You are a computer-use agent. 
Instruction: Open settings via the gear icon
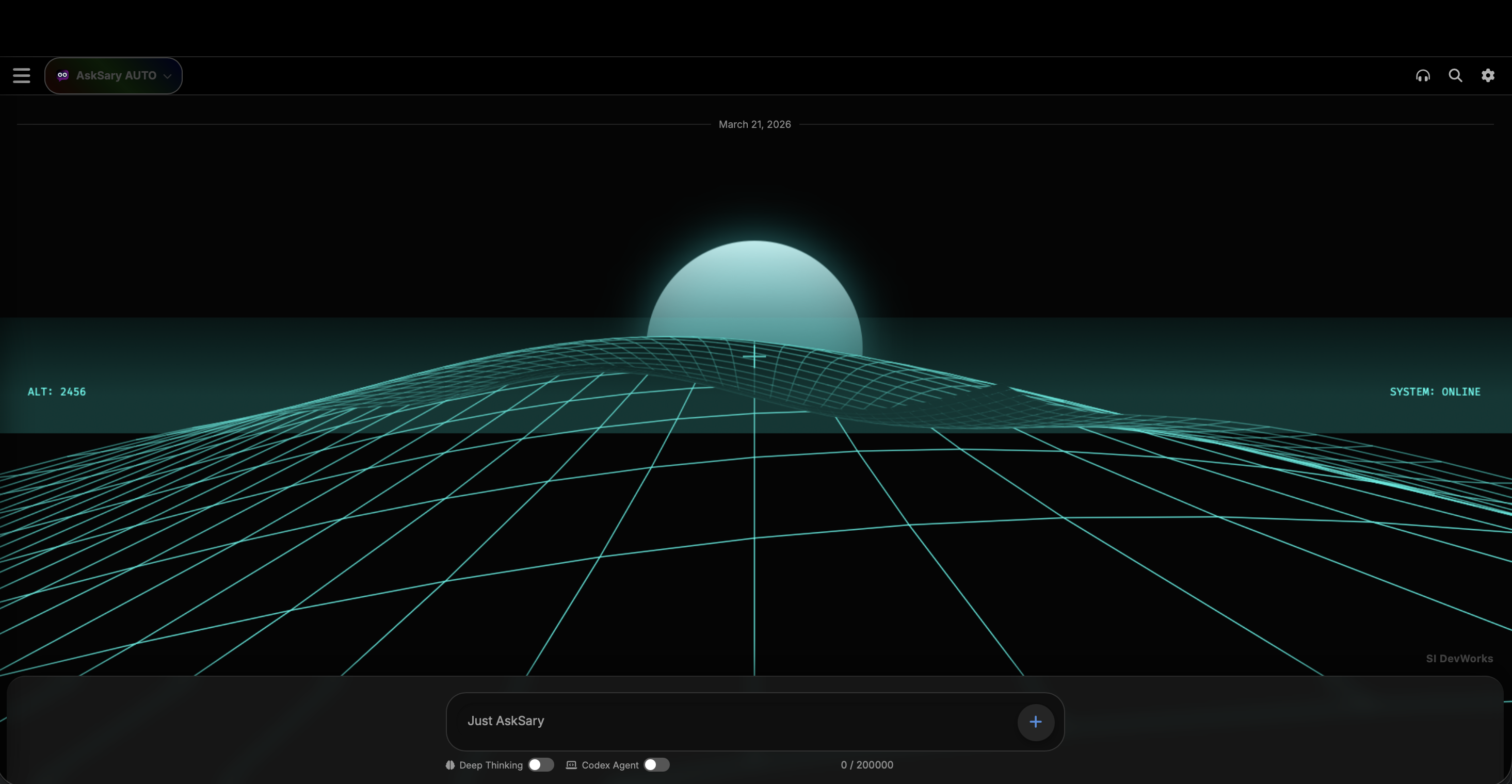point(1488,76)
